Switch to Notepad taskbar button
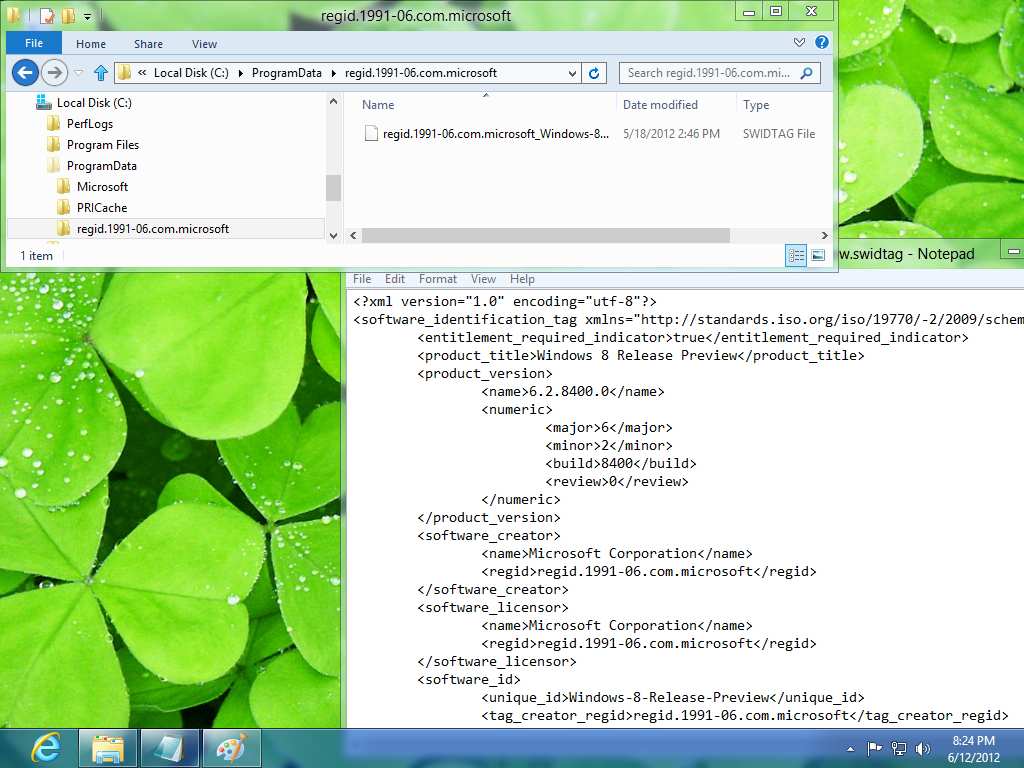1024x768 pixels. pos(170,748)
